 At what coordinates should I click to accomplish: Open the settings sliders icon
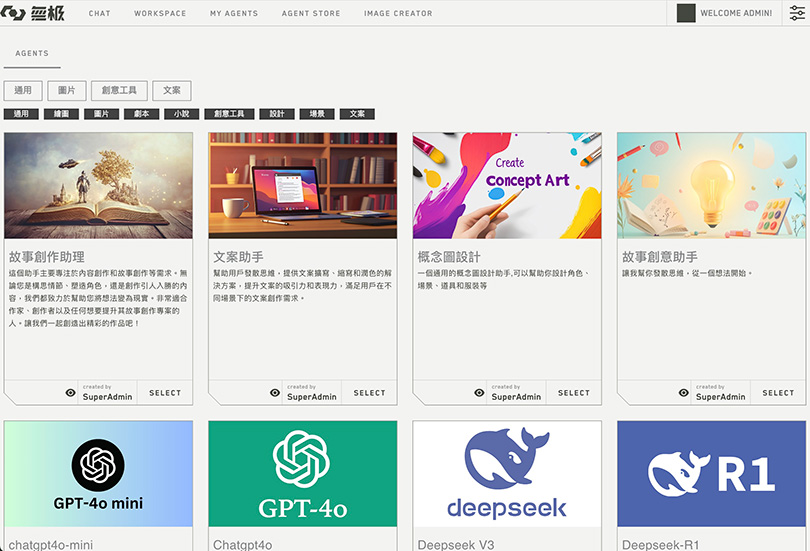point(796,13)
